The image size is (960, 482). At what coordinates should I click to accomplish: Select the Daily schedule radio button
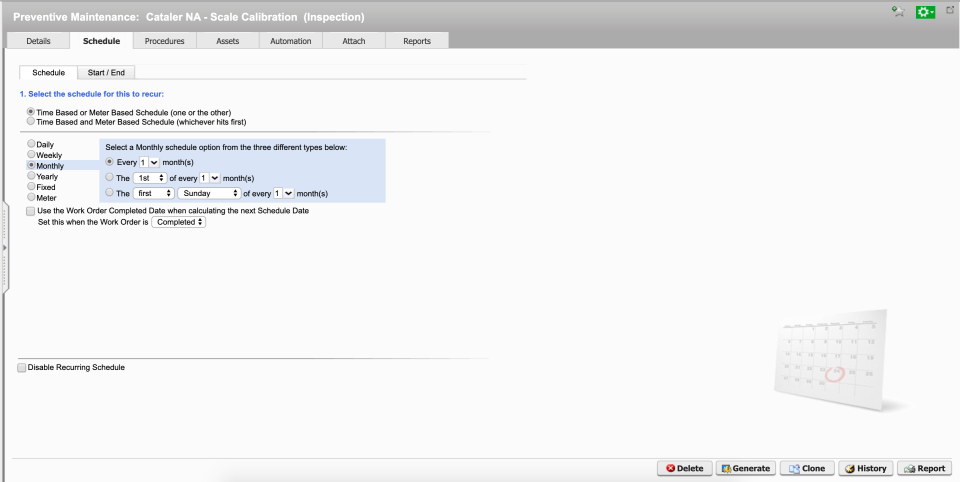tap(31, 144)
